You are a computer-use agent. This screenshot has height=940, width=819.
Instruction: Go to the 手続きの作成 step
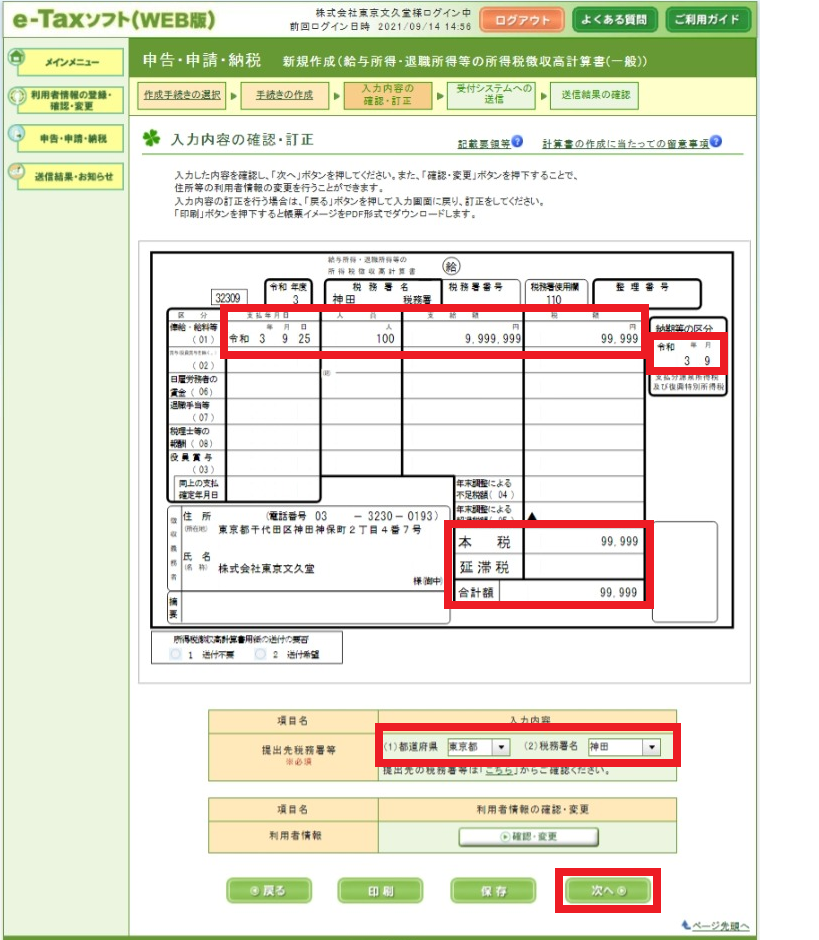coord(284,95)
